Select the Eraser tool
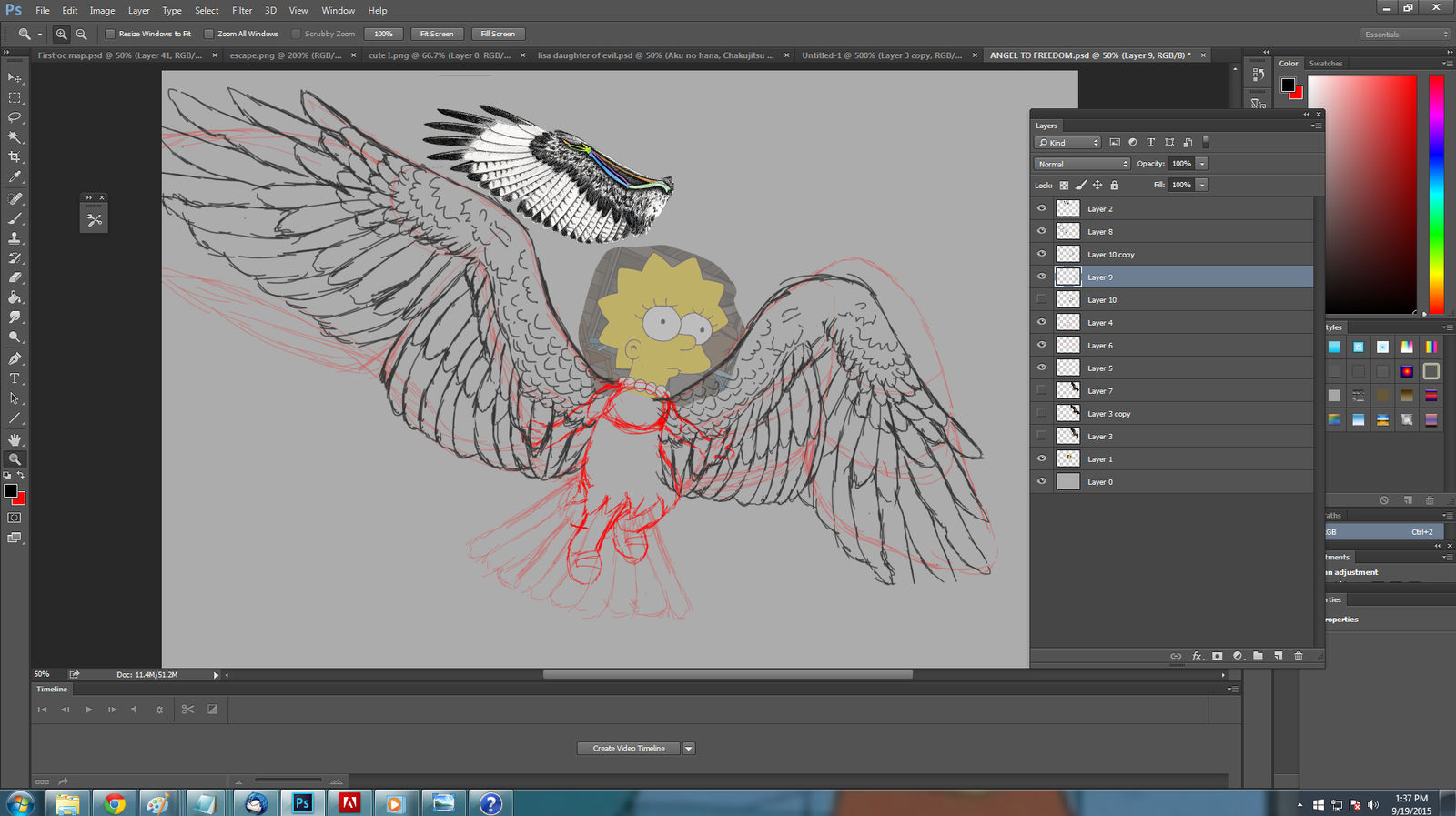 [15, 277]
